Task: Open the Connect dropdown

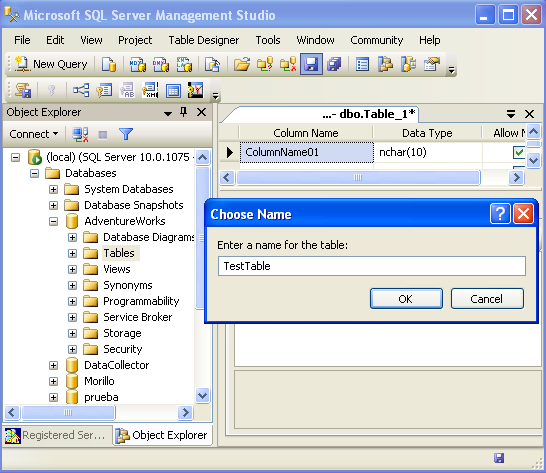Action: point(34,134)
